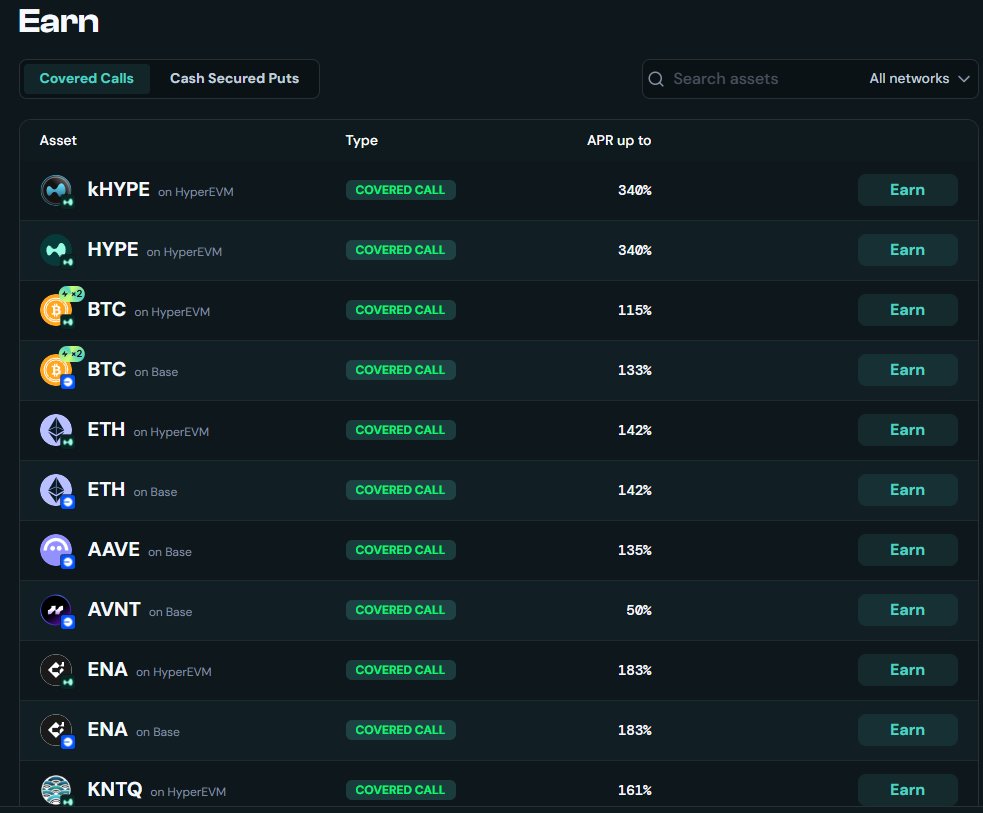This screenshot has width=983, height=813.
Task: Click Earn button for ETH on Base
Action: pos(907,490)
